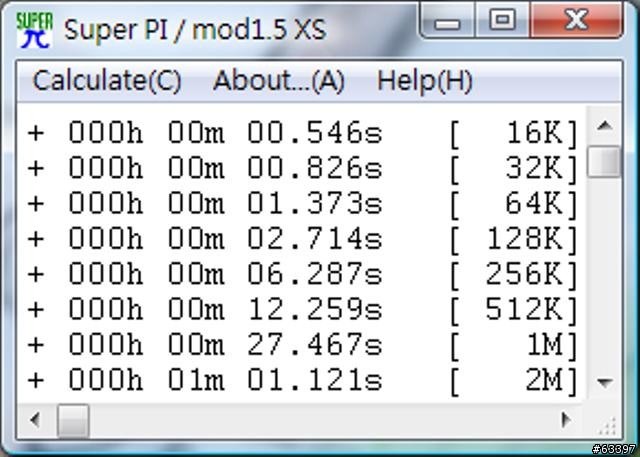Open the Help(H) menu
Image resolution: width=640 pixels, height=457 pixels.
click(424, 80)
